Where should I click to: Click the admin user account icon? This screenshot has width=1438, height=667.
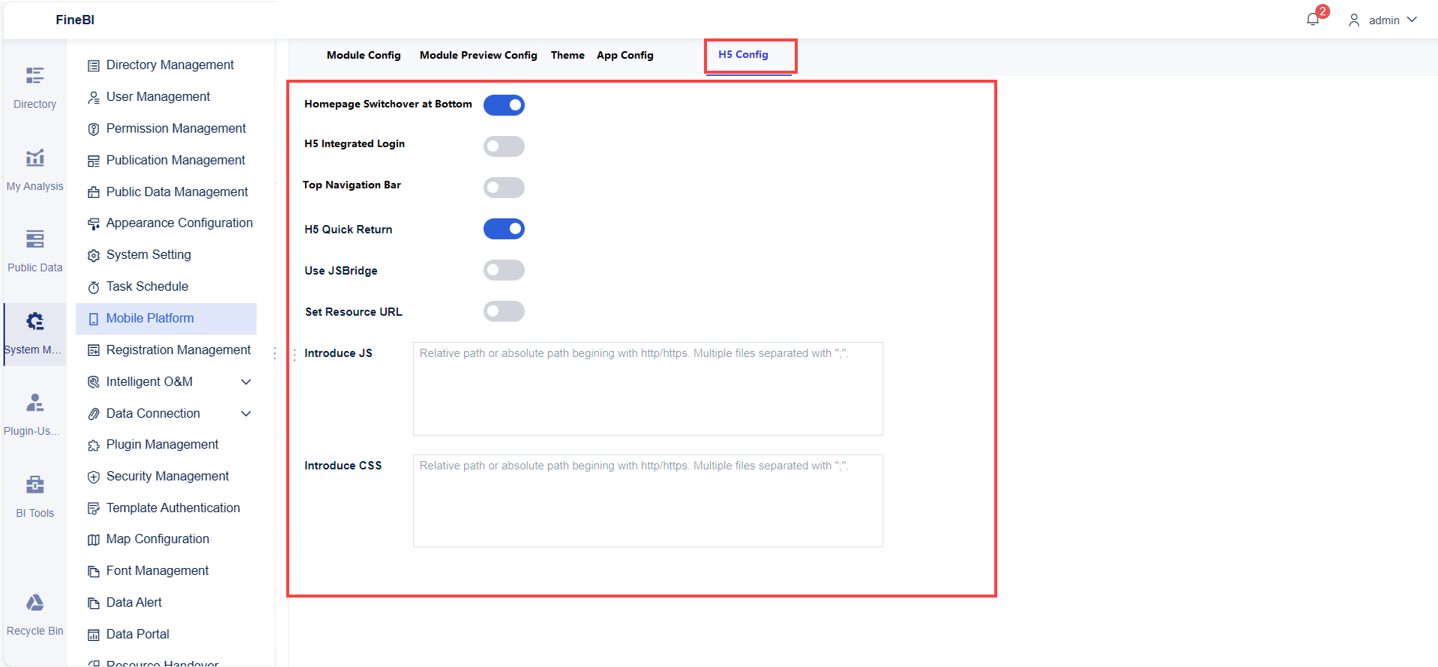coord(1354,19)
